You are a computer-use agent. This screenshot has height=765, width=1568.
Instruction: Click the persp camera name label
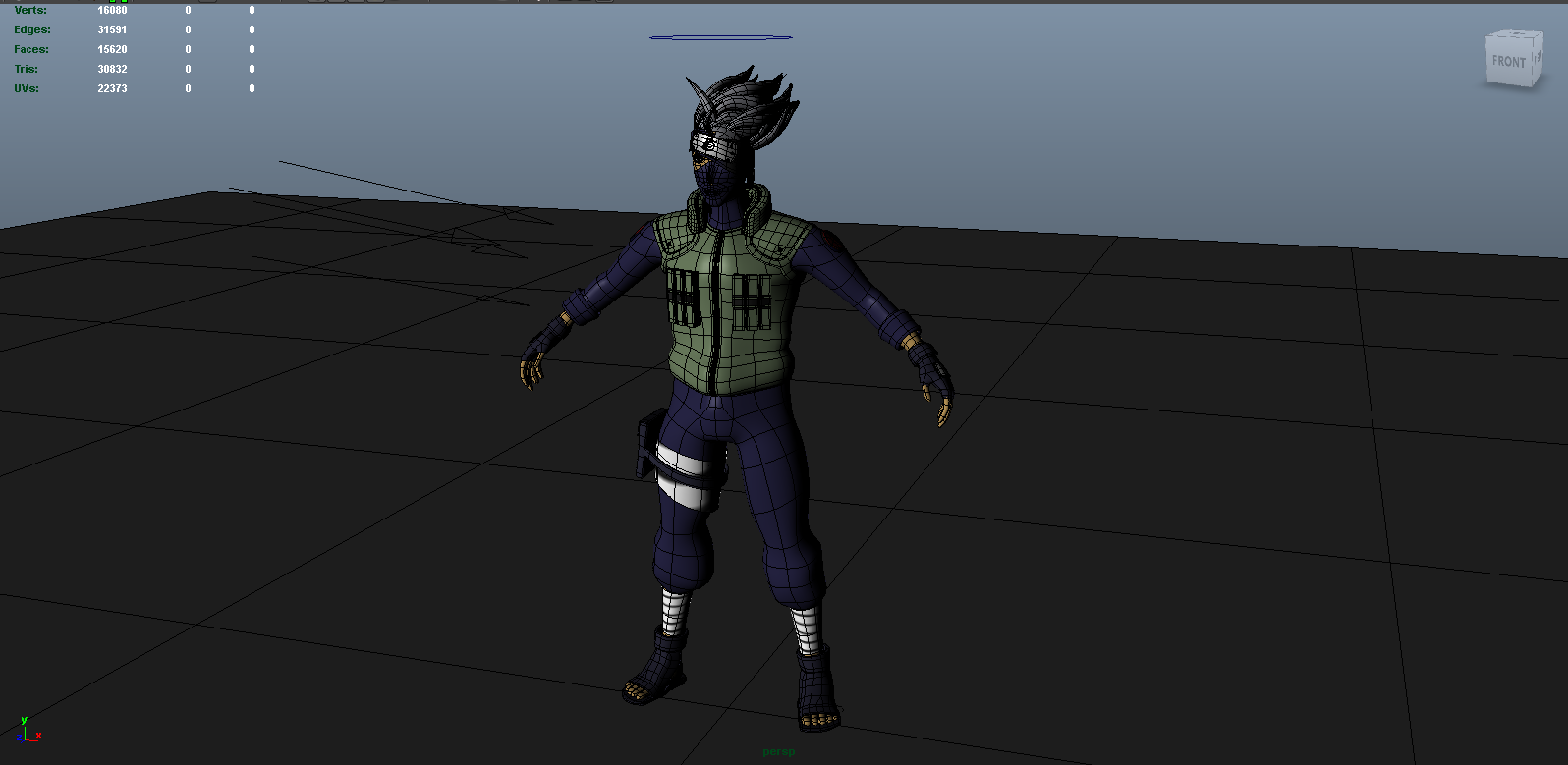pyautogui.click(x=778, y=752)
